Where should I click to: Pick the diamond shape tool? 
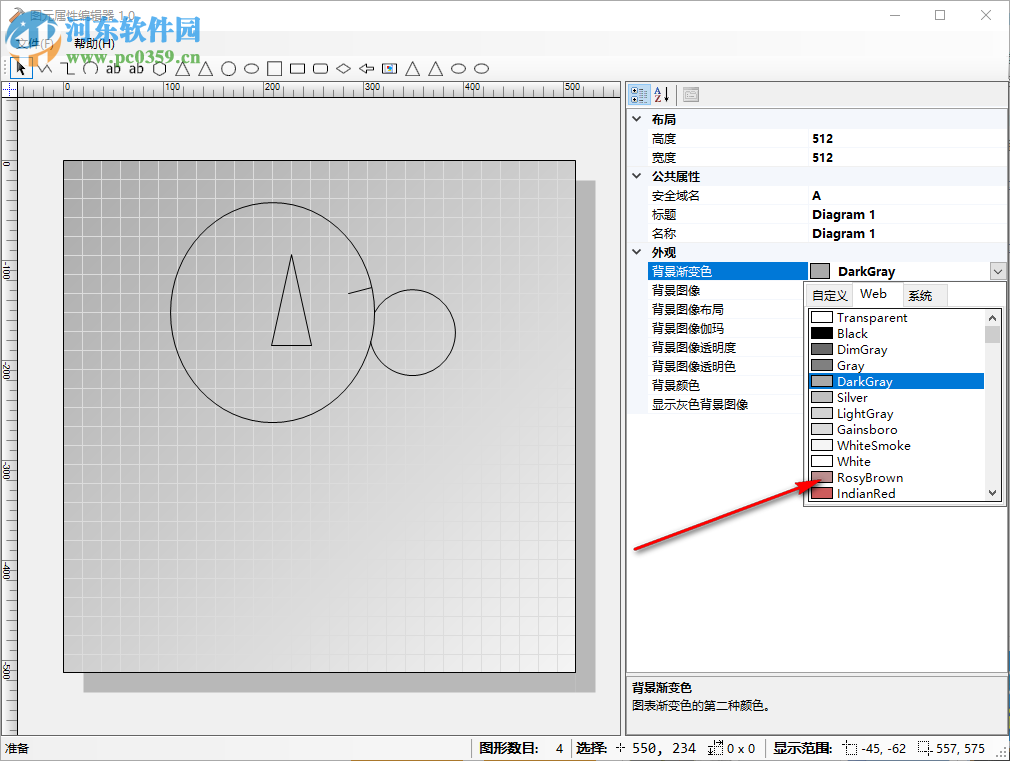tap(344, 68)
